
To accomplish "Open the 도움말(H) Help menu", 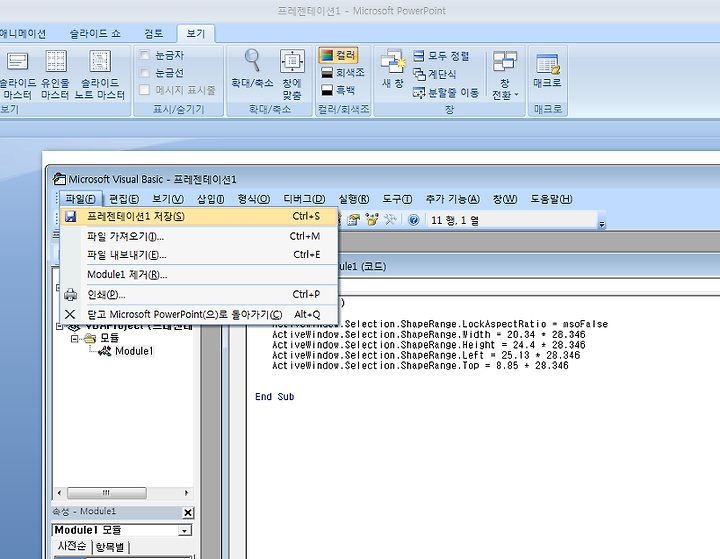I will tap(551, 199).
